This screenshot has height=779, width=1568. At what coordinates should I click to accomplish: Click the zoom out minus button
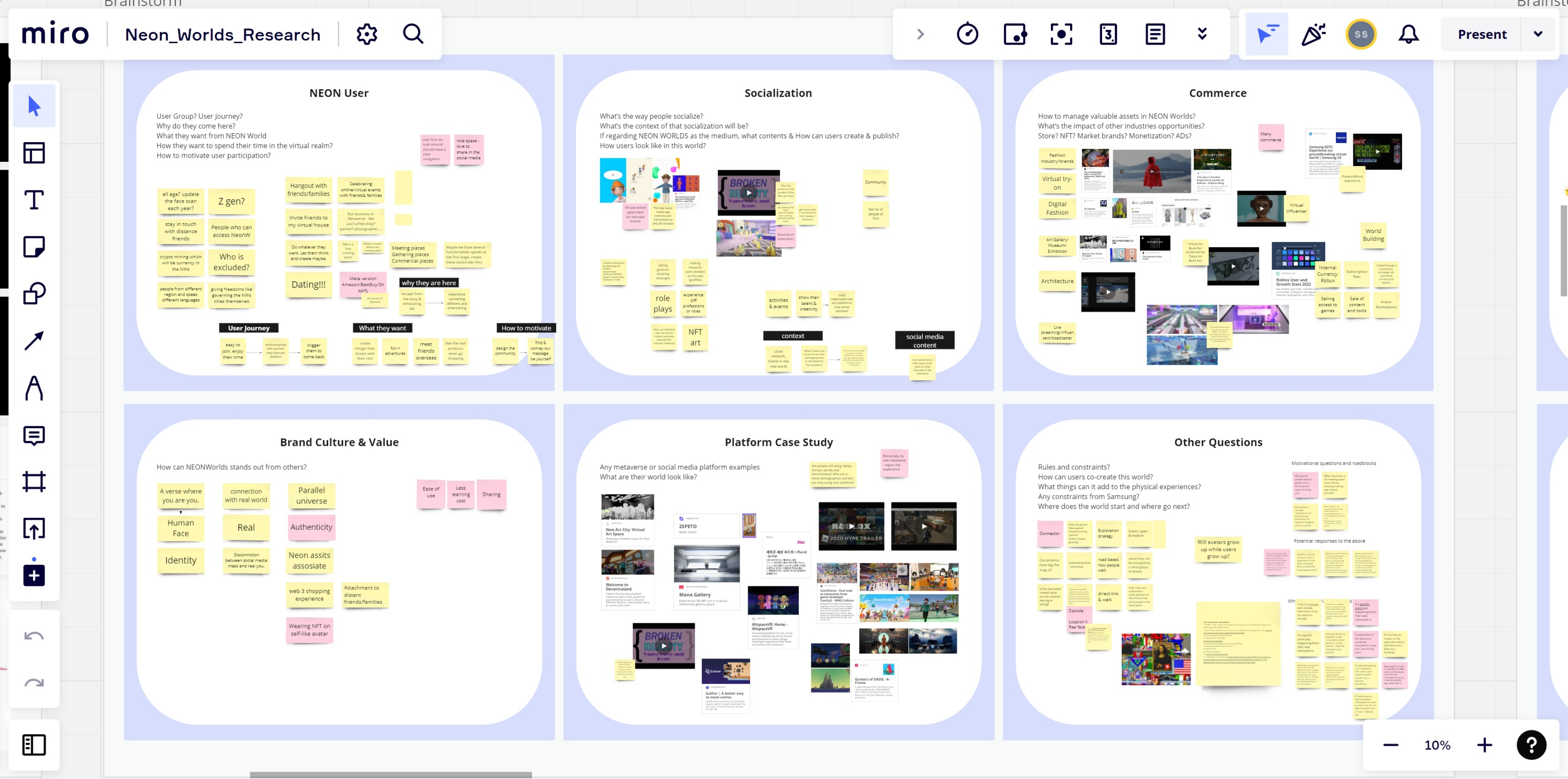click(1390, 744)
